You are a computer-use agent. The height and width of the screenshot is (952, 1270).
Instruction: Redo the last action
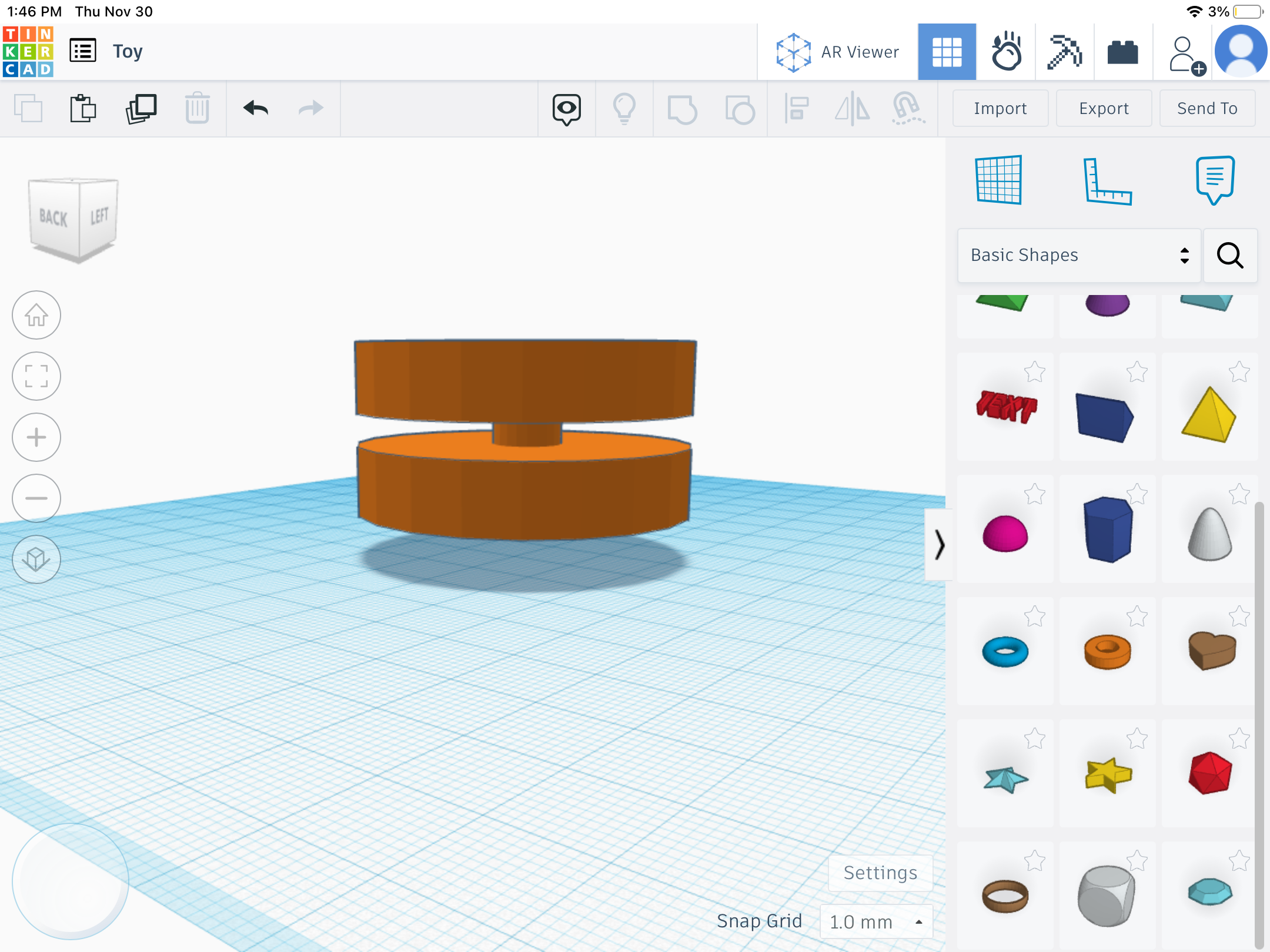310,109
